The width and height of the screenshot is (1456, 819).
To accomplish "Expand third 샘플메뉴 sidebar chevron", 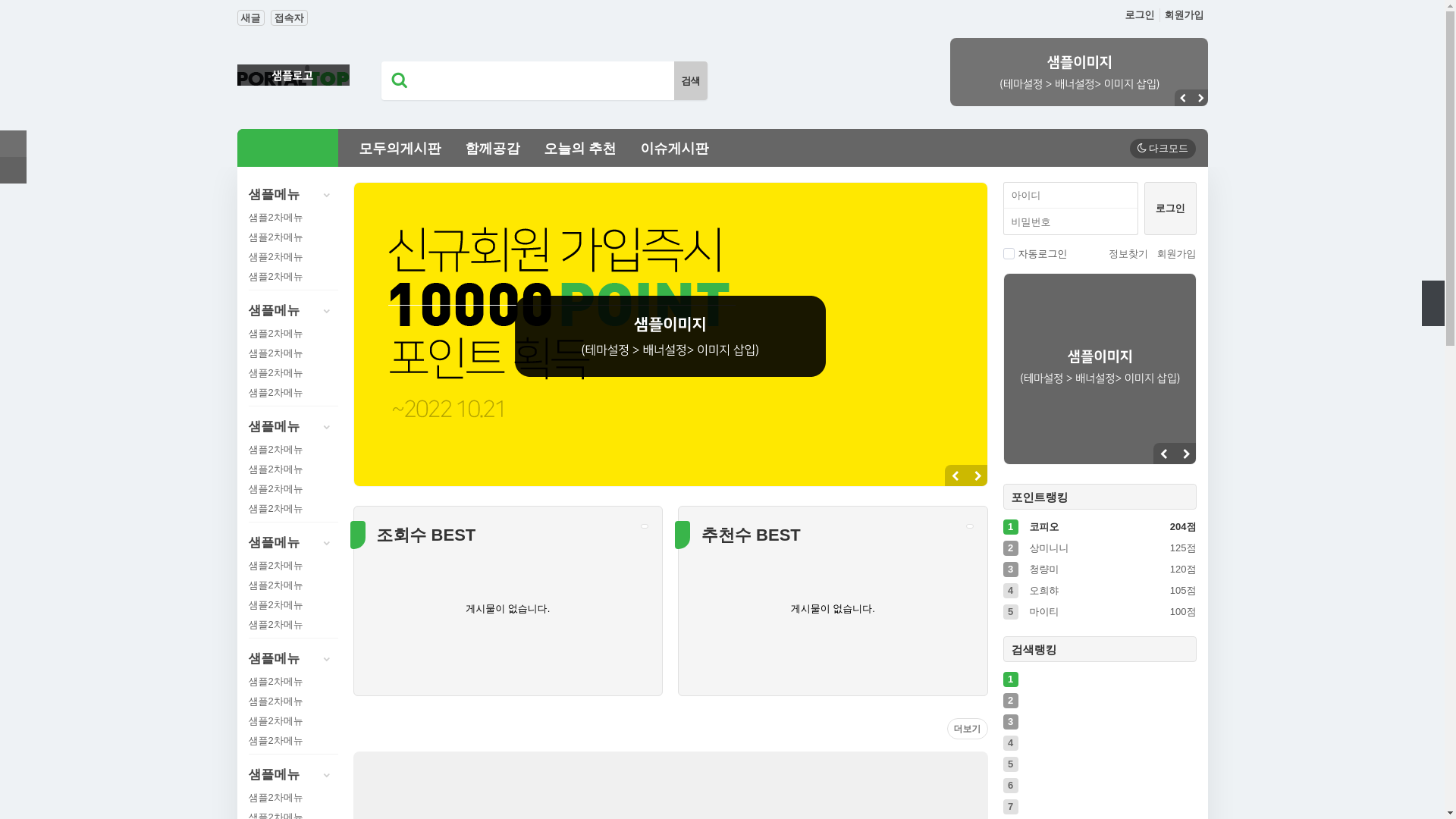I will [327, 428].
